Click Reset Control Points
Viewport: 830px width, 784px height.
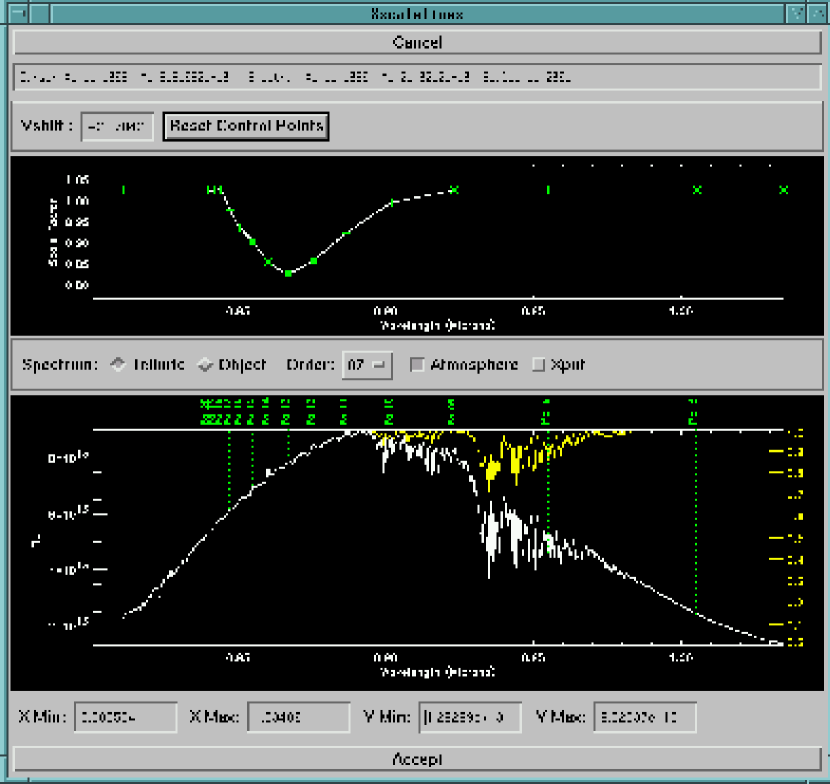pyautogui.click(x=246, y=126)
